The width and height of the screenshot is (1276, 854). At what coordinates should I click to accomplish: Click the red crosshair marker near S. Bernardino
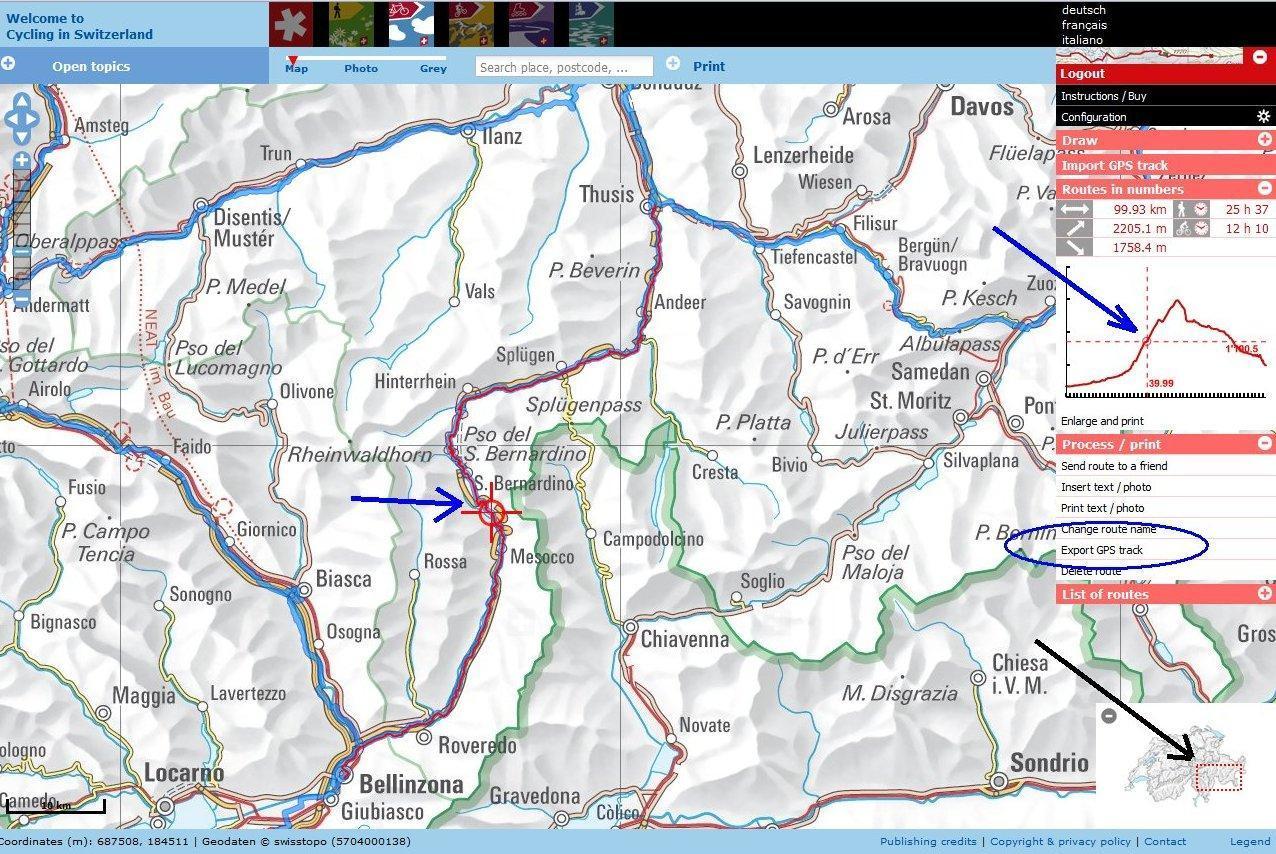pyautogui.click(x=491, y=513)
